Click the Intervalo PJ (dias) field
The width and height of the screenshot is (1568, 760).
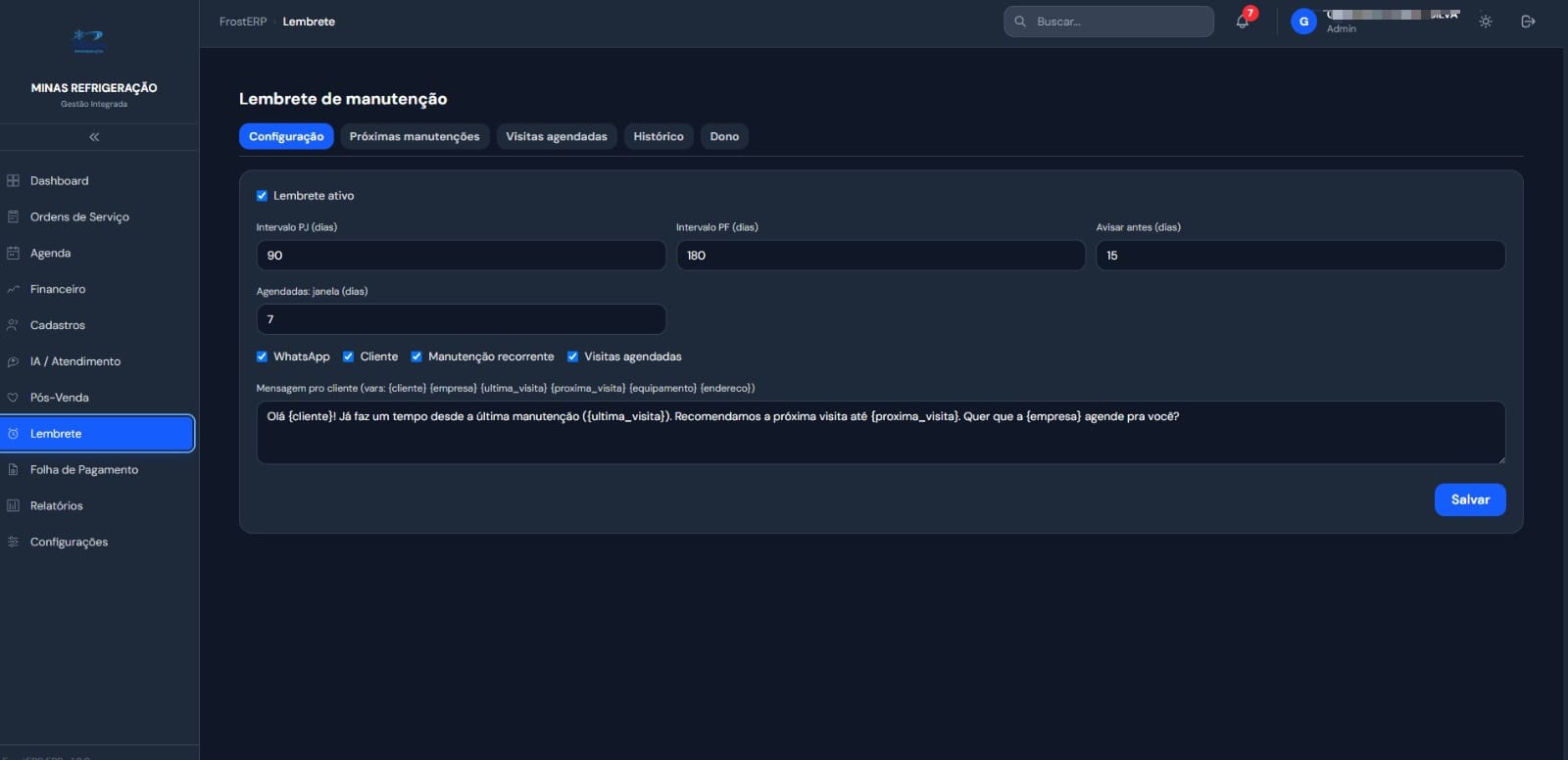coord(461,256)
